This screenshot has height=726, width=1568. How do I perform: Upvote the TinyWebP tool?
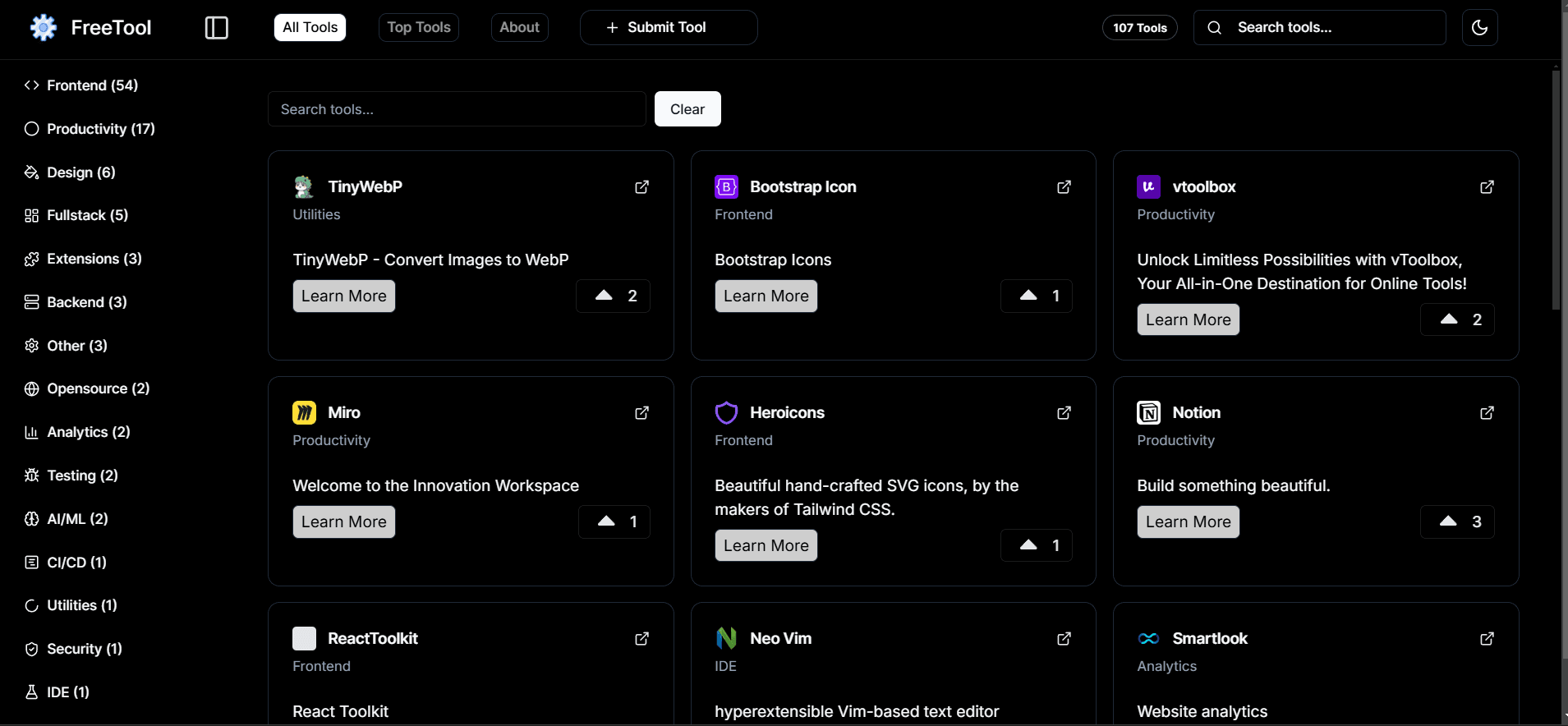point(613,296)
